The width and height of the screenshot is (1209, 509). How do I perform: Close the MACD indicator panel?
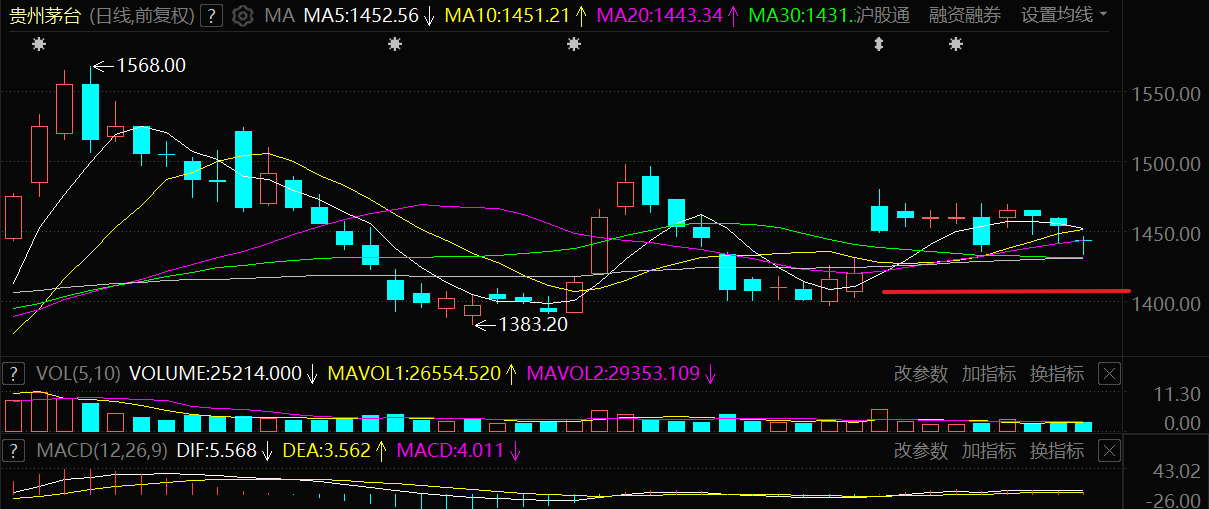point(1109,451)
